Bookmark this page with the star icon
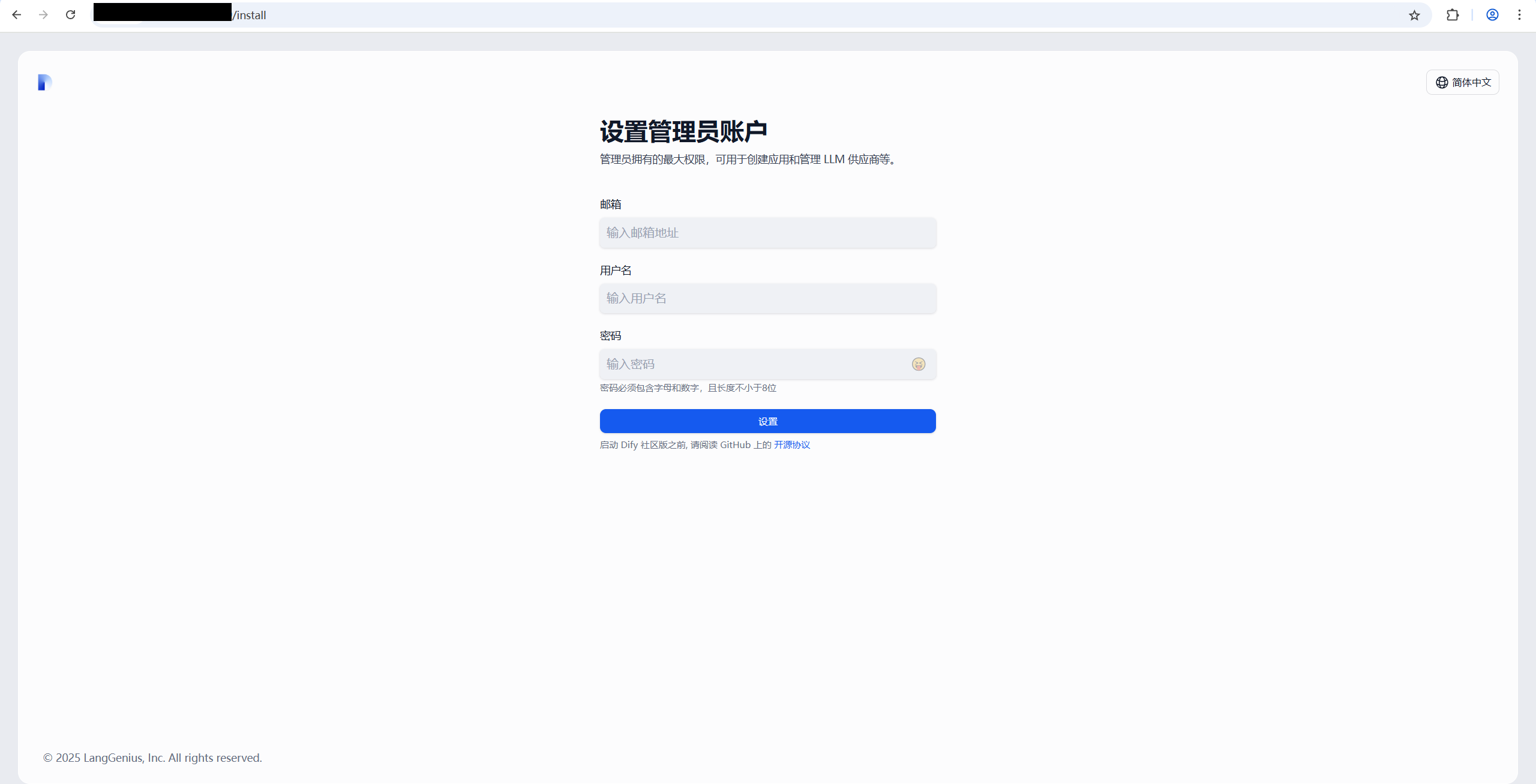The width and height of the screenshot is (1536, 784). pyautogui.click(x=1414, y=15)
